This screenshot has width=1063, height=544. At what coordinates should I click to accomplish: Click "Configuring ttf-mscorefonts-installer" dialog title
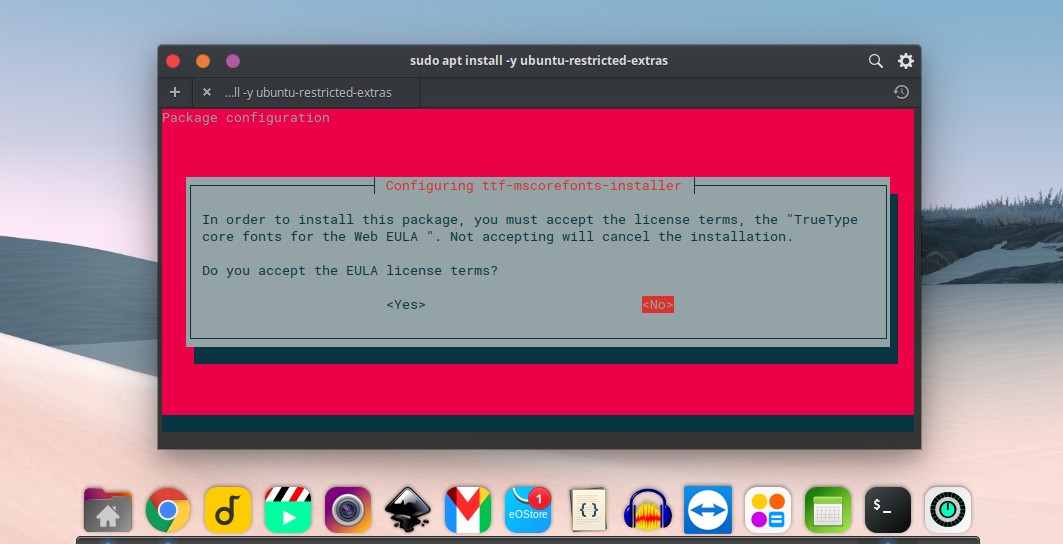click(534, 186)
